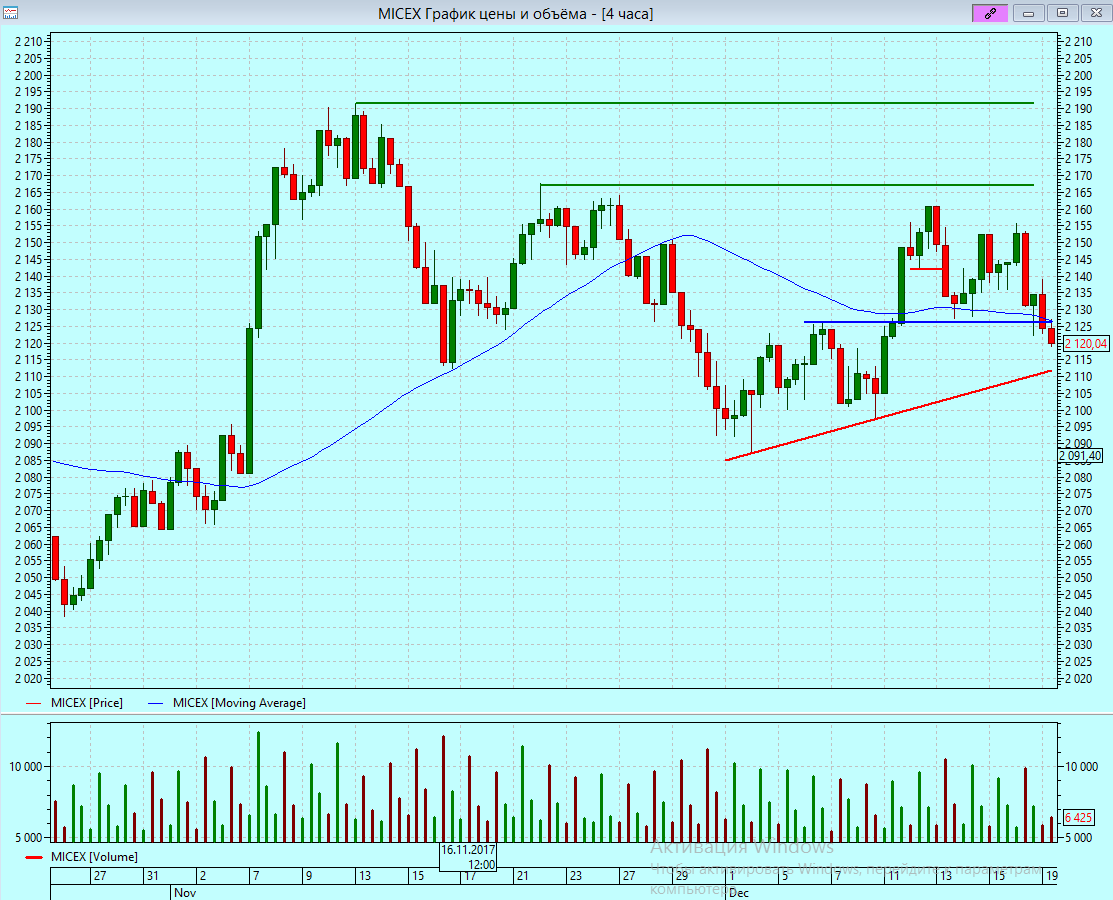Click the price marker label 2 091,40
The width and height of the screenshot is (1113, 900).
(1081, 456)
